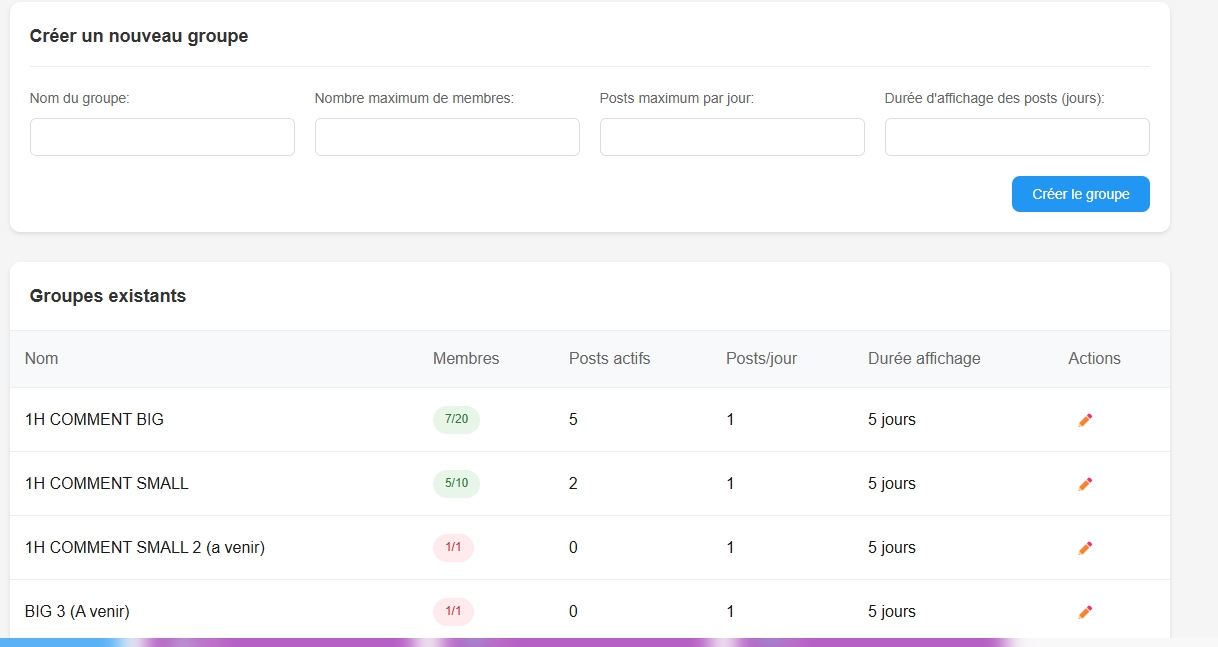Click the Durée affichage column header
This screenshot has height=647, width=1218.
(x=924, y=359)
